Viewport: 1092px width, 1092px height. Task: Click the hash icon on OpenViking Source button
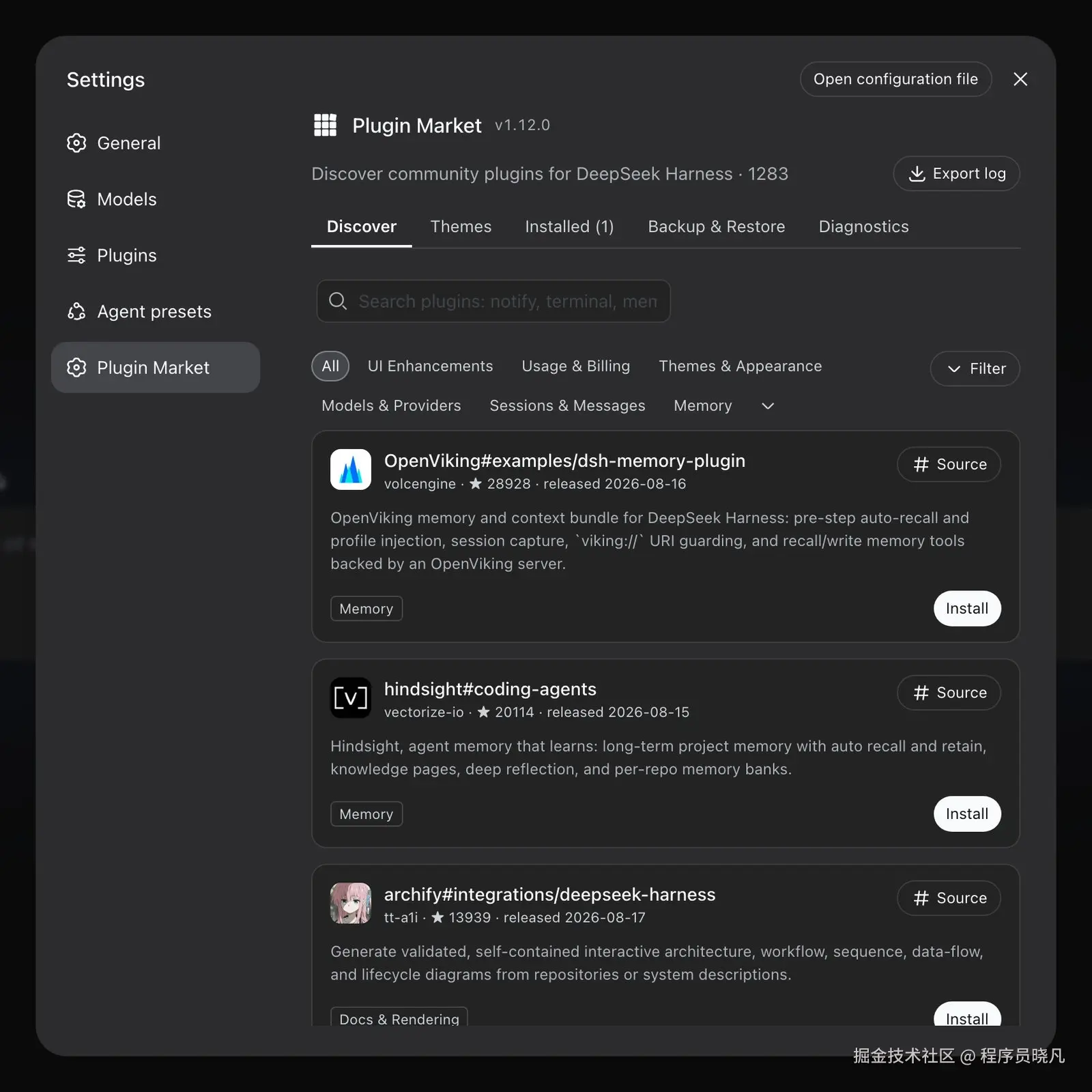(921, 465)
